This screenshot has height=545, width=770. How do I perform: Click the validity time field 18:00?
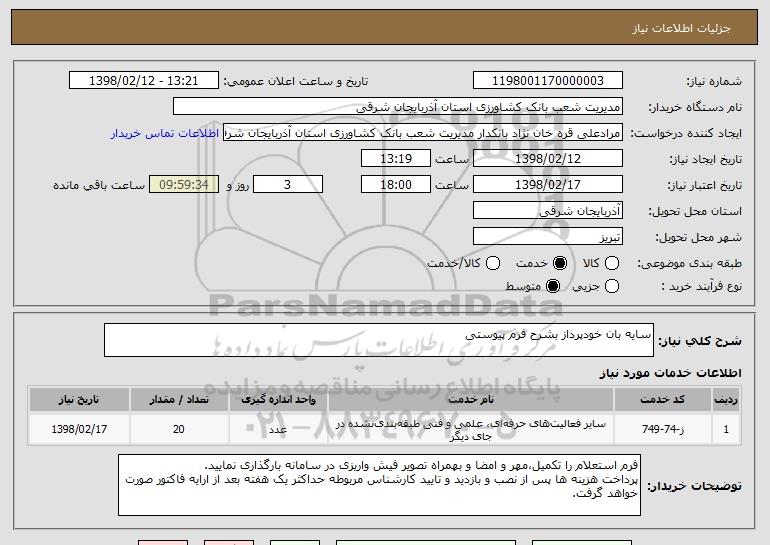coord(396,184)
